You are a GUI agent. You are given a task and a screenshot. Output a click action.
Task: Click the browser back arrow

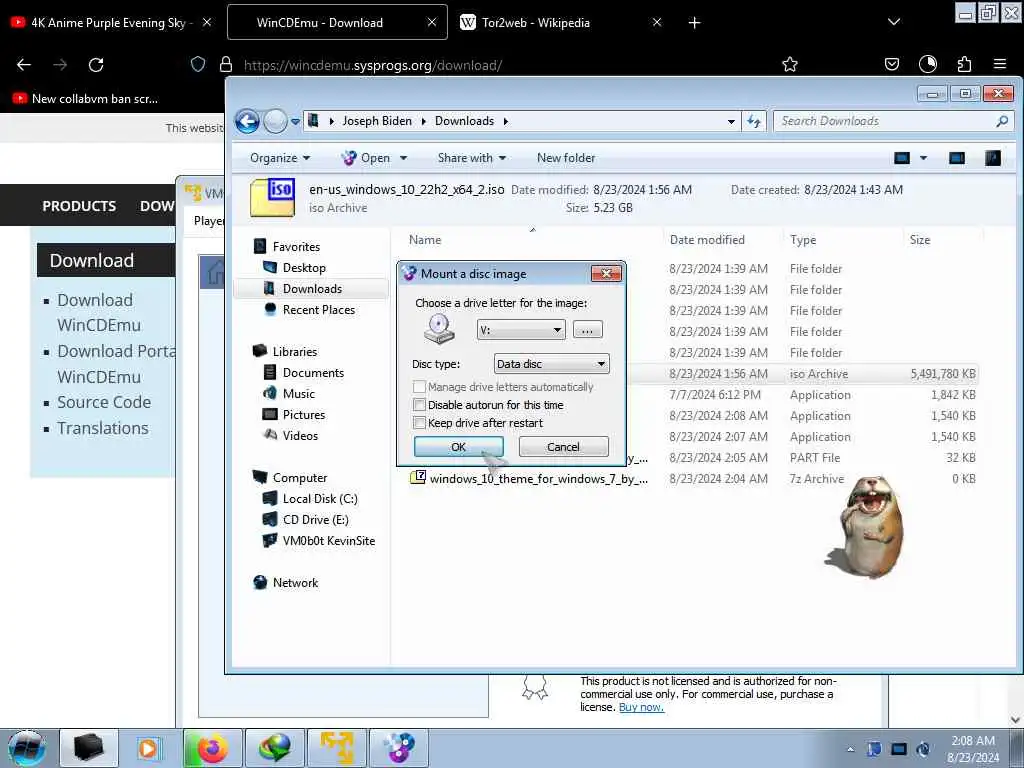coord(24,65)
